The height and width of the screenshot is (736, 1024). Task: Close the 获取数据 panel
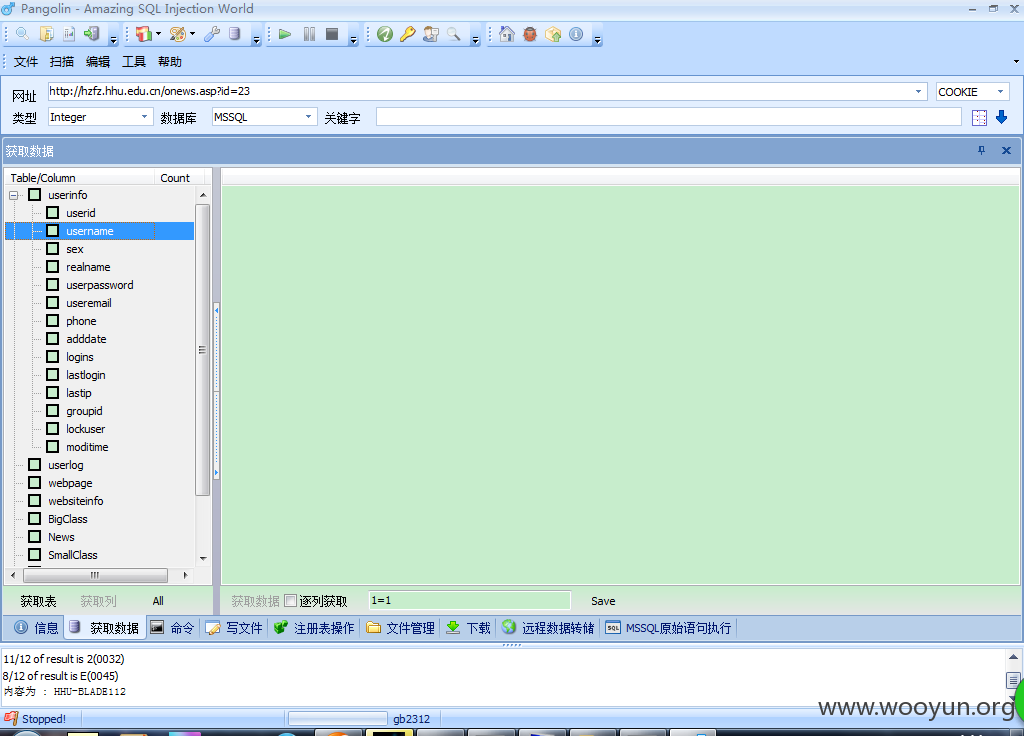tap(1006, 150)
